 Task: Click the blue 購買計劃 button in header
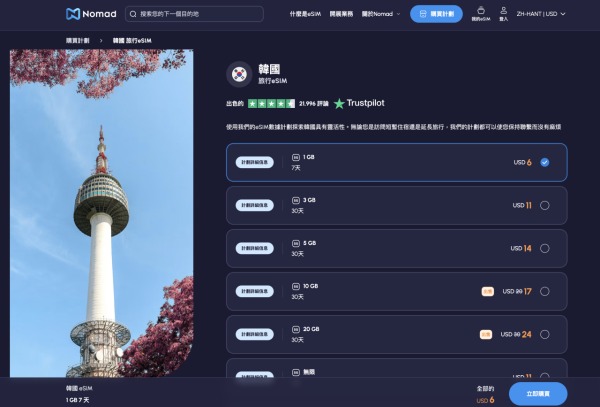click(x=436, y=14)
